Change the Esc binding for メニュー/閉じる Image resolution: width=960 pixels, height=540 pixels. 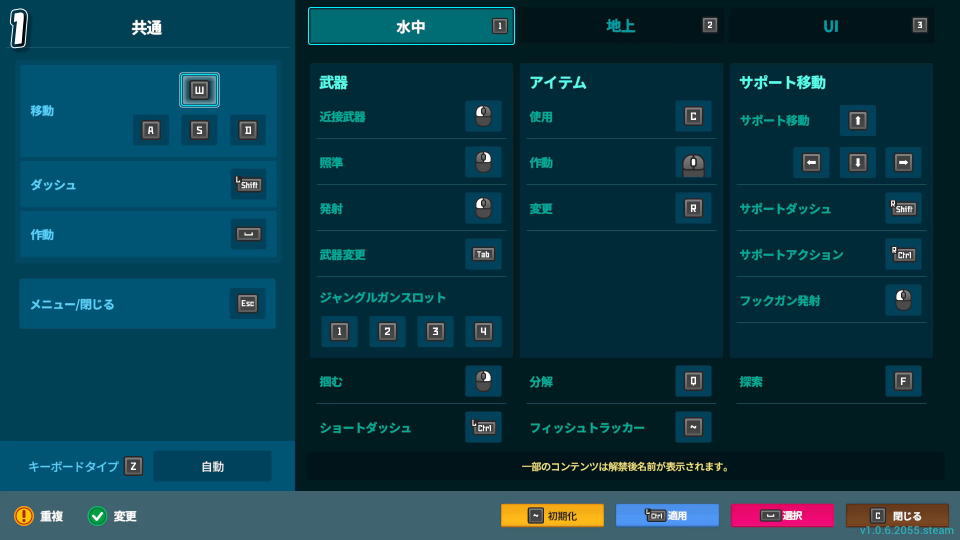pos(247,303)
